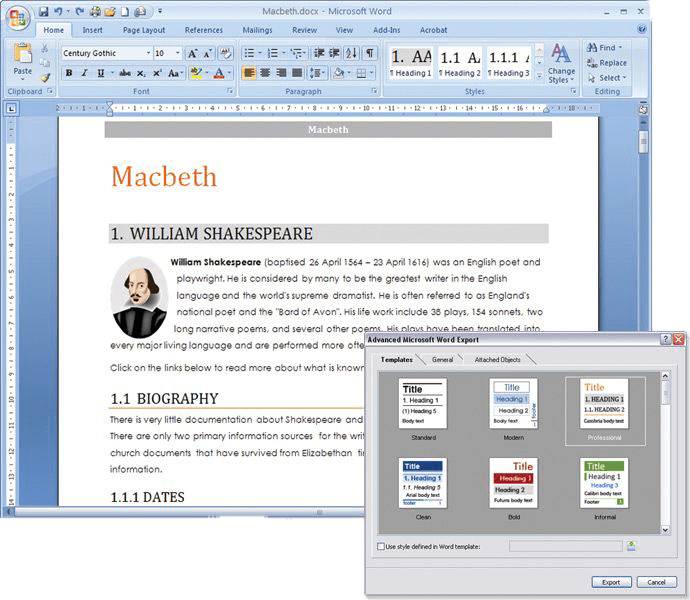Screen dimensions: 690x600
Task: Open the Mailings ribbon tab
Action: 257,30
